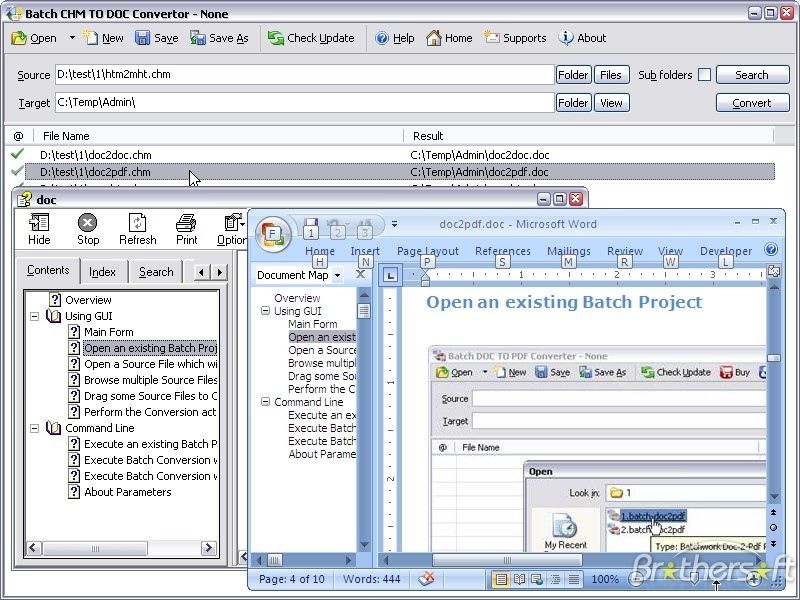Click the Open icon in main toolbar
Screen dimensions: 800x600
(19, 38)
